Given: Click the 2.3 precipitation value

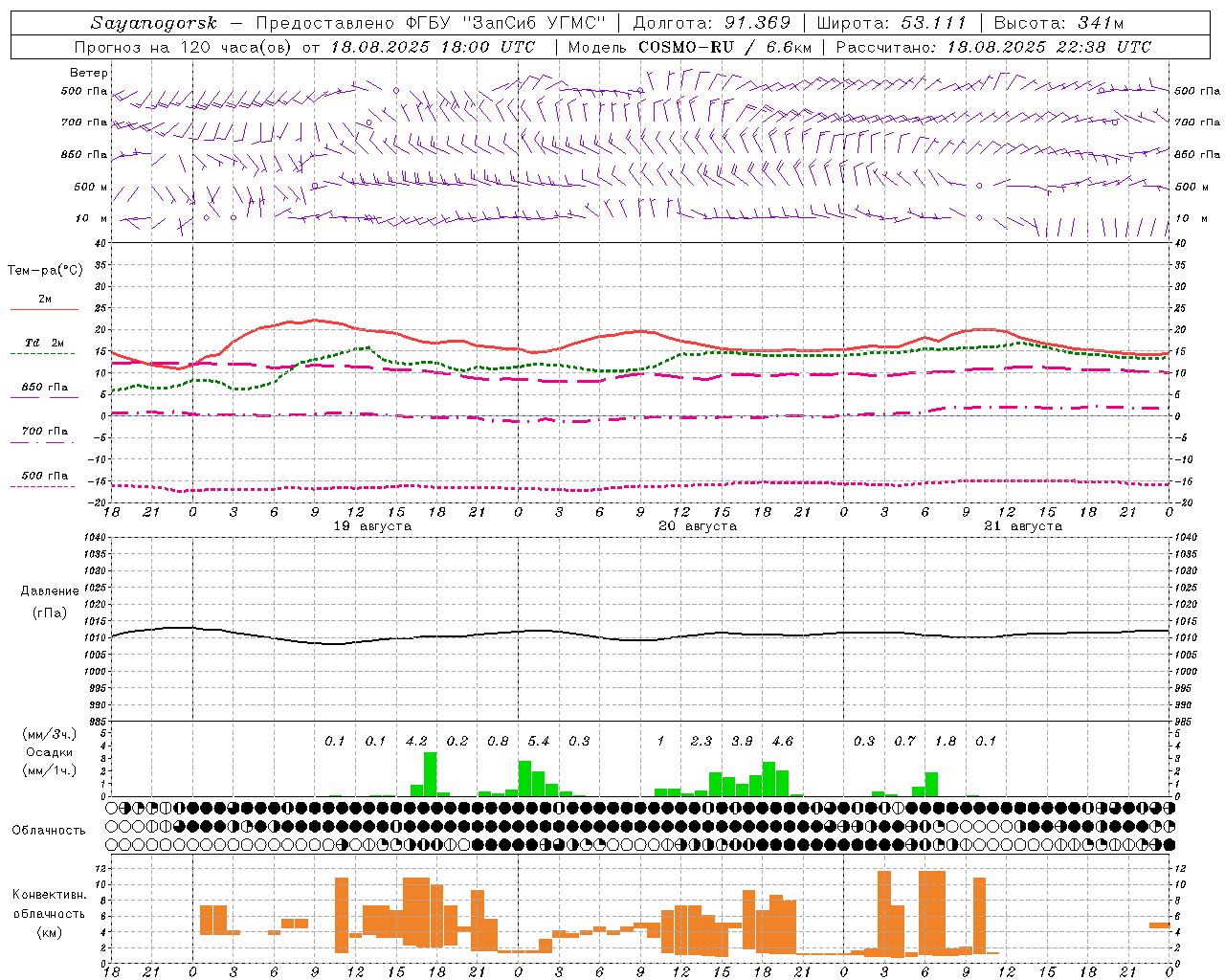Looking at the screenshot, I should point(702,742).
